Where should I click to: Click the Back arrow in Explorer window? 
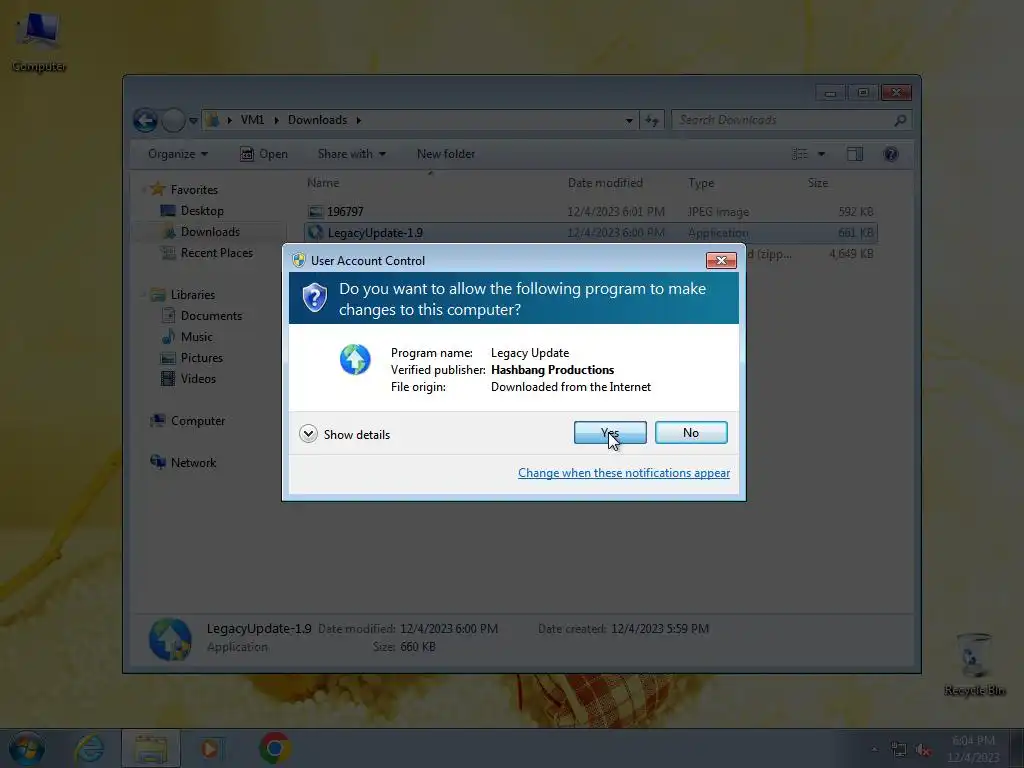(145, 120)
